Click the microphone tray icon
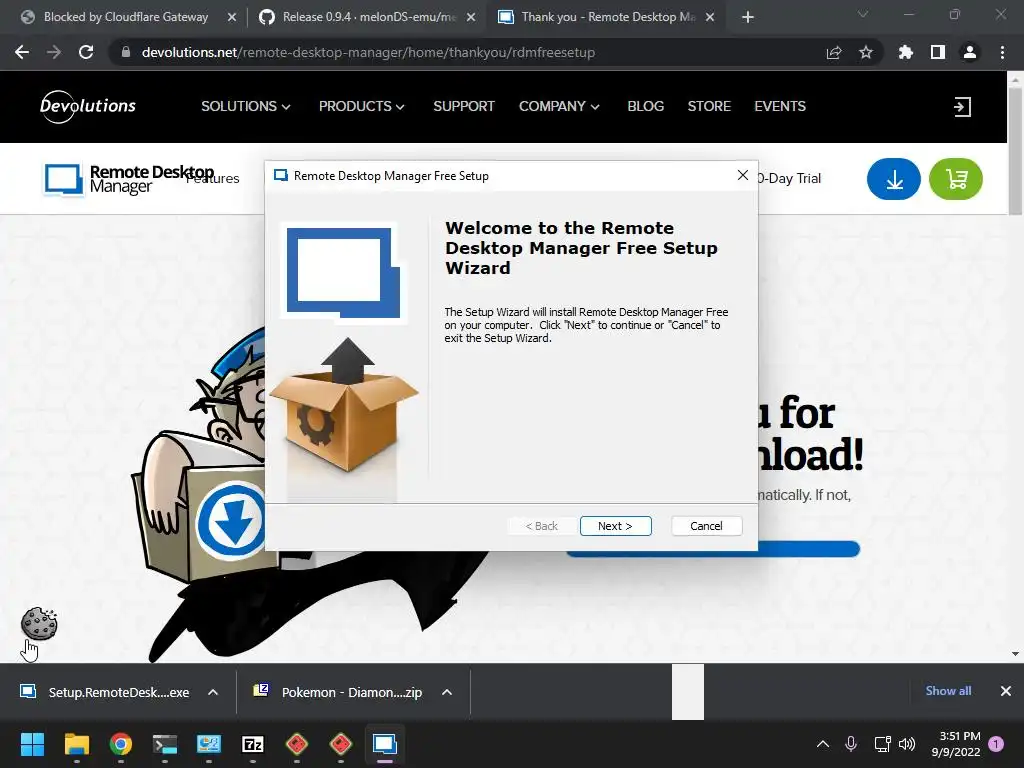 (850, 744)
